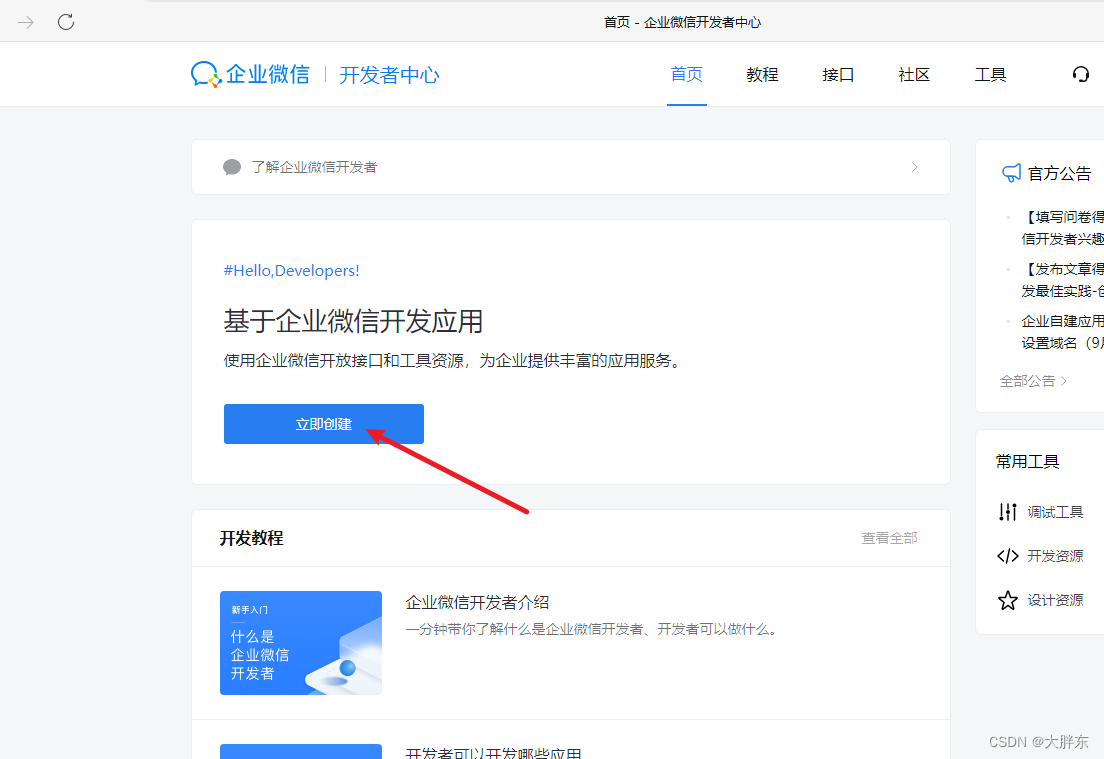This screenshot has height=759, width=1104.
Task: Click the #Hello,Developers! tag
Action: [x=291, y=270]
